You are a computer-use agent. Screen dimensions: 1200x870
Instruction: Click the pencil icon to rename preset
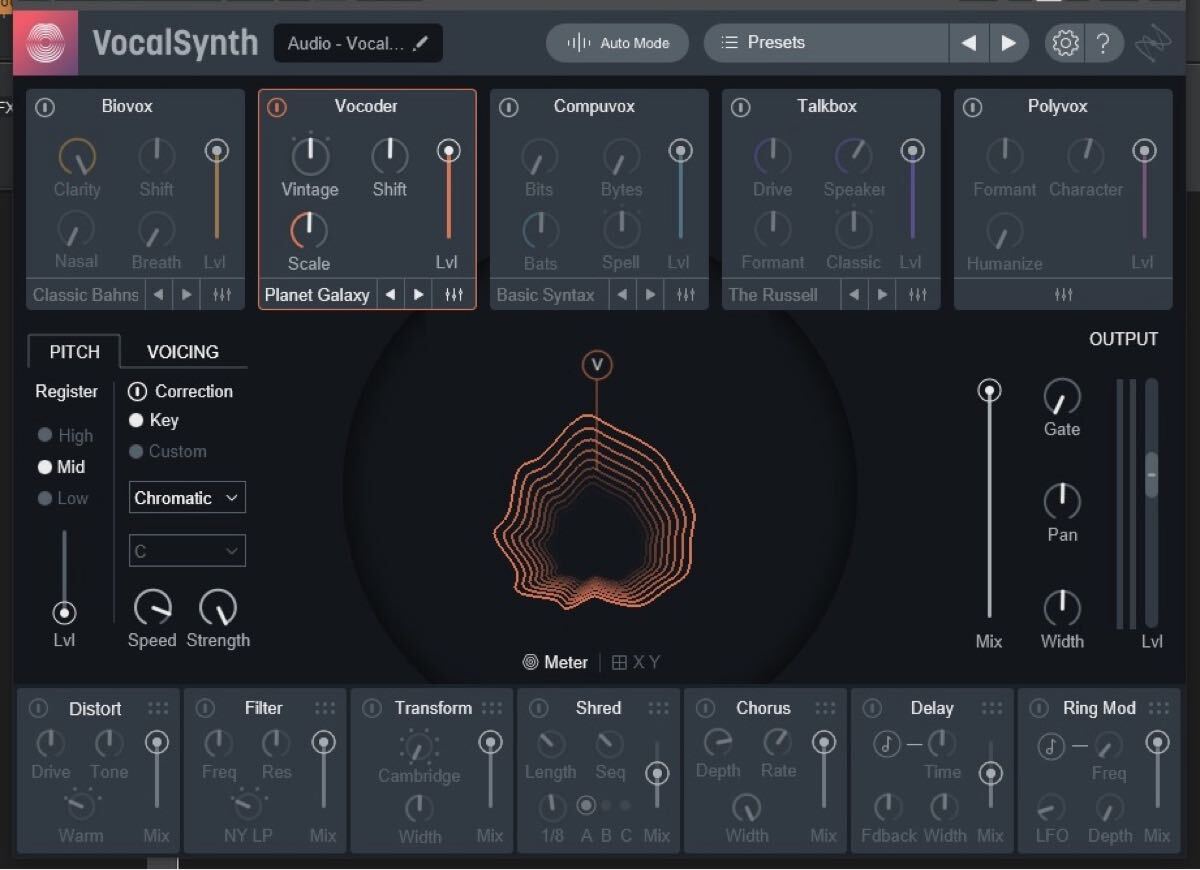(421, 43)
